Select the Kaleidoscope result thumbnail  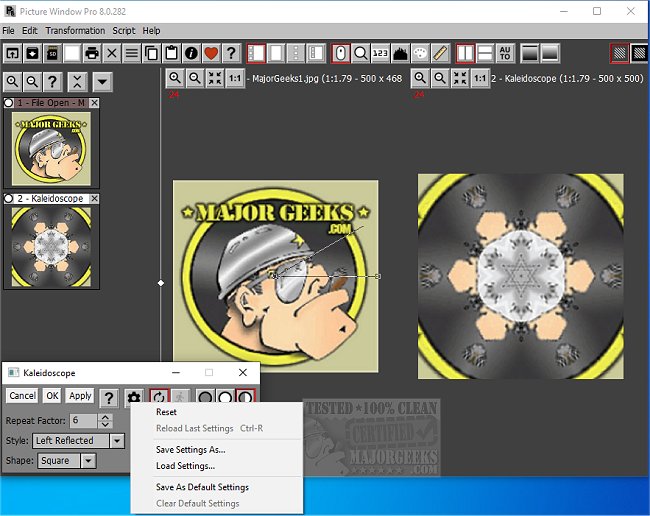[51, 247]
